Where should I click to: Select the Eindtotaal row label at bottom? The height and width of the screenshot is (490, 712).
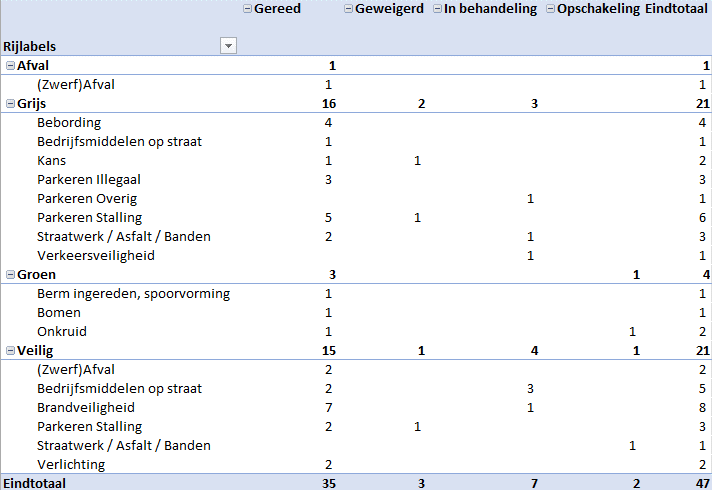click(35, 483)
